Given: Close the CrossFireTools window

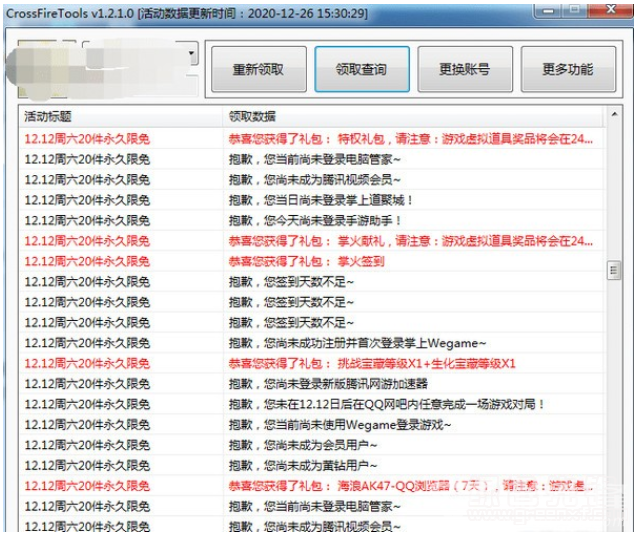Looking at the screenshot, I should tap(611, 10).
